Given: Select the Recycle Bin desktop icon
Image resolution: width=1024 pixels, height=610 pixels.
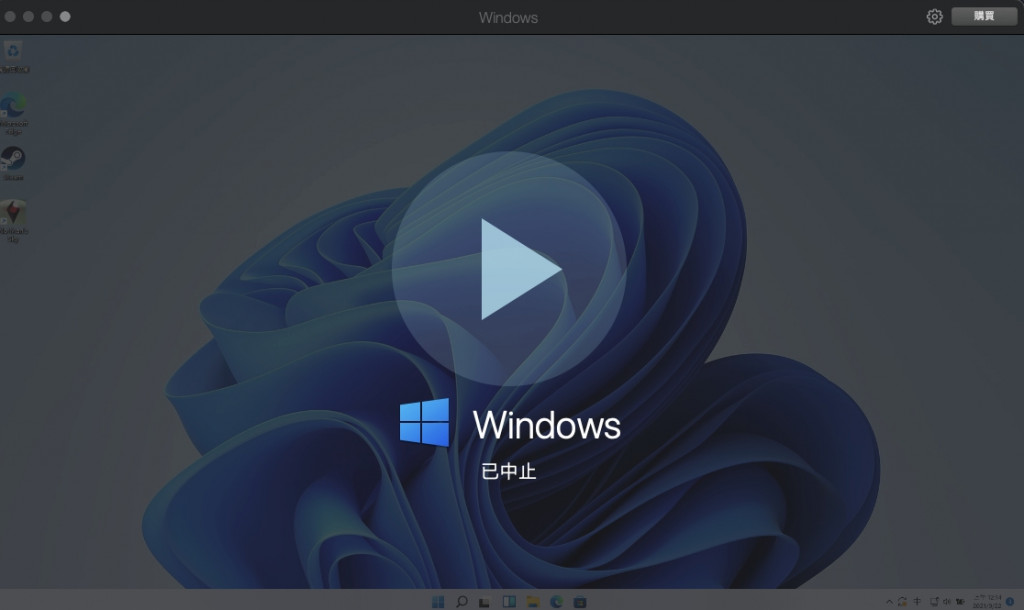Looking at the screenshot, I should 14,57.
